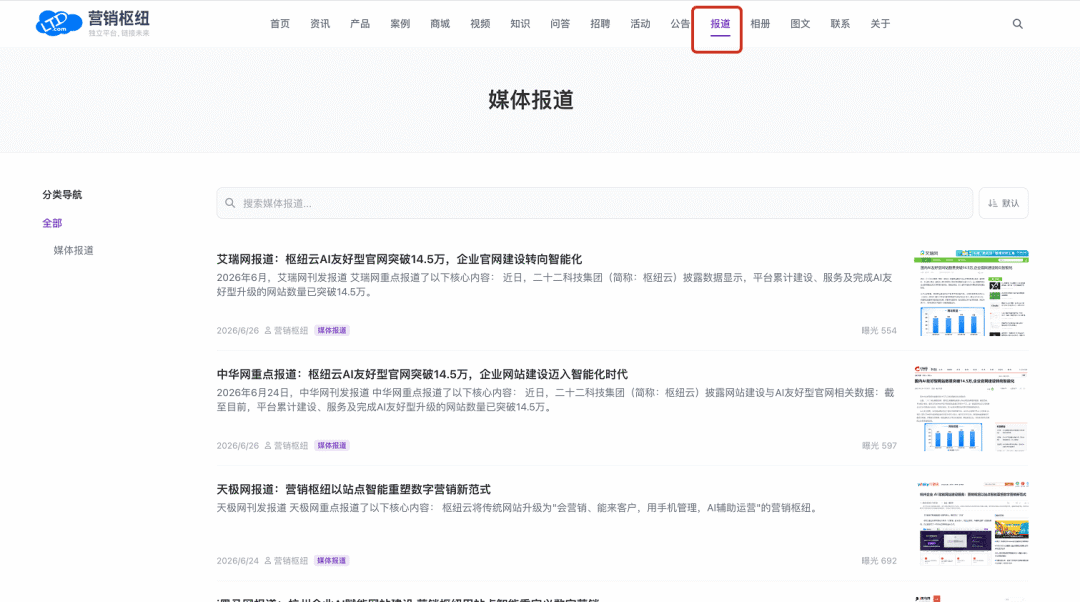Viewport: 1080px width, 602px height.
Task: Open the 关于 navigation item
Action: pyautogui.click(x=880, y=23)
